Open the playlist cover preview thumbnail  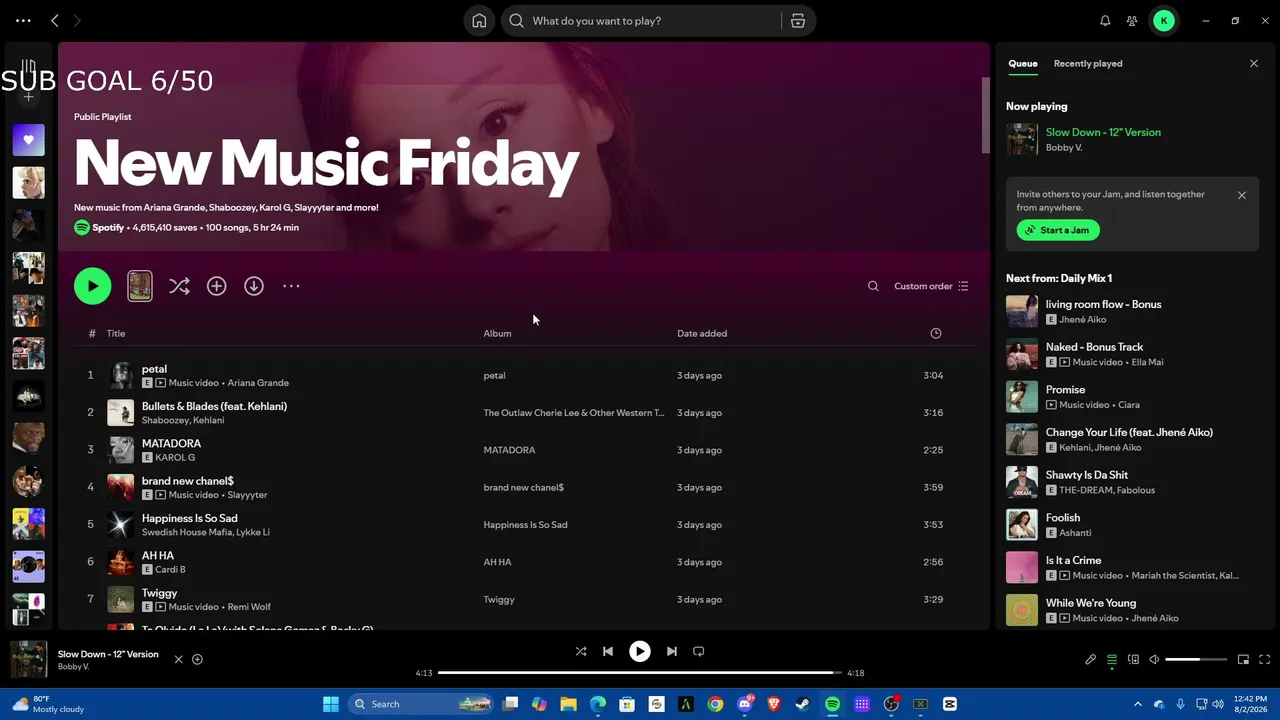[140, 286]
